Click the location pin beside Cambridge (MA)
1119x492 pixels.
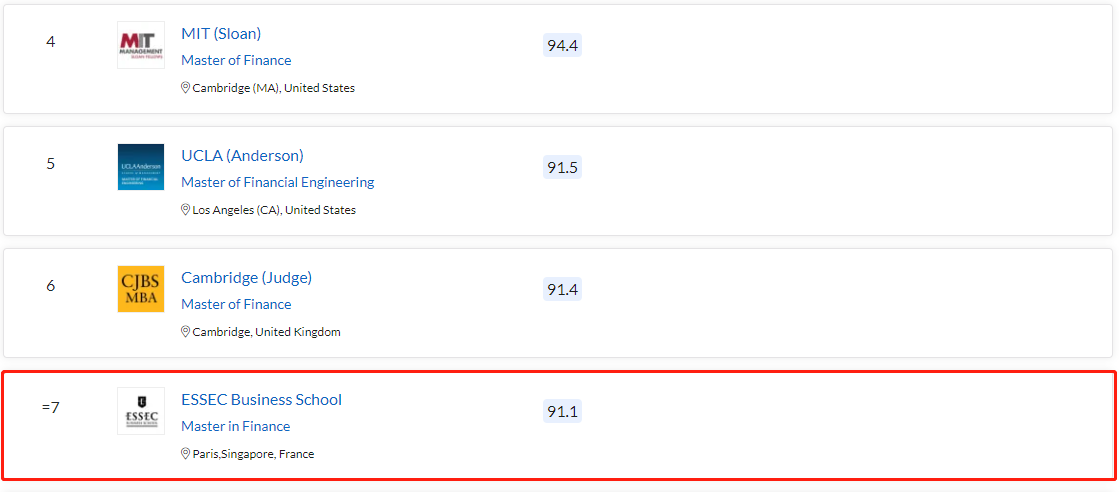pyautogui.click(x=185, y=88)
